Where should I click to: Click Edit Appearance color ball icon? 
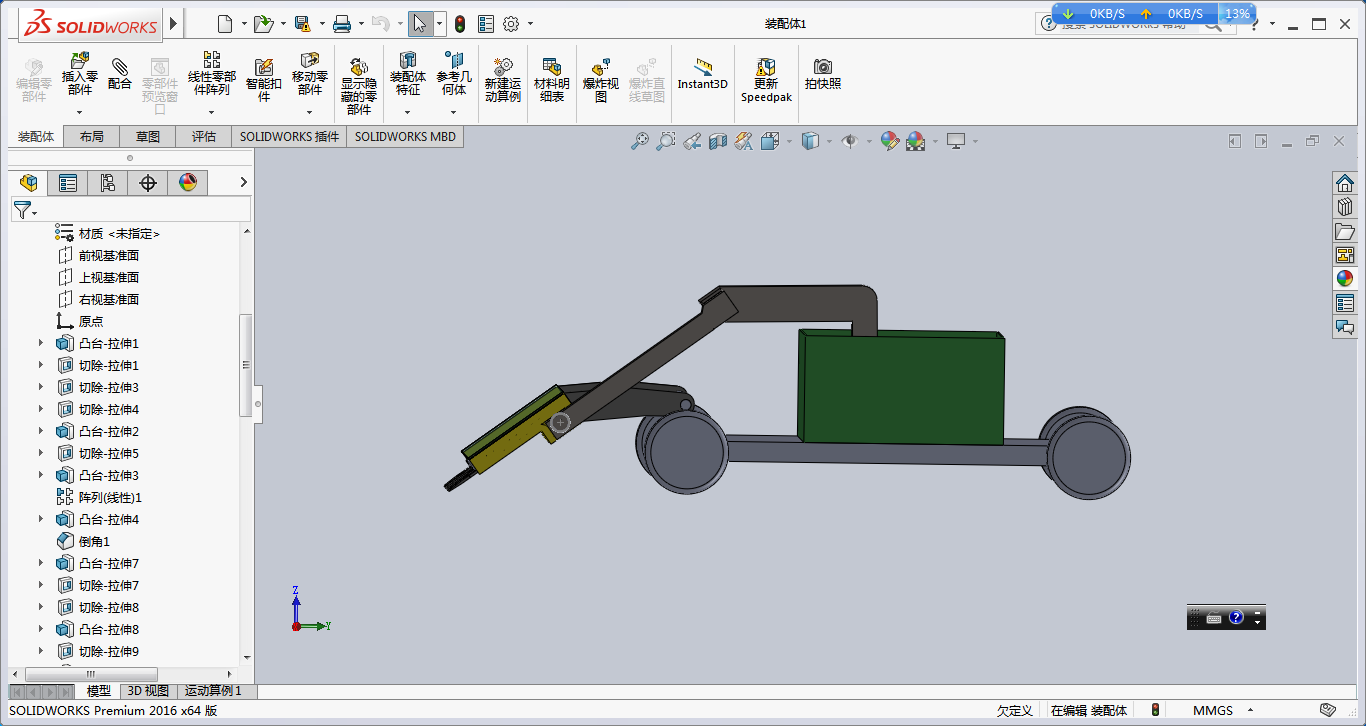889,142
